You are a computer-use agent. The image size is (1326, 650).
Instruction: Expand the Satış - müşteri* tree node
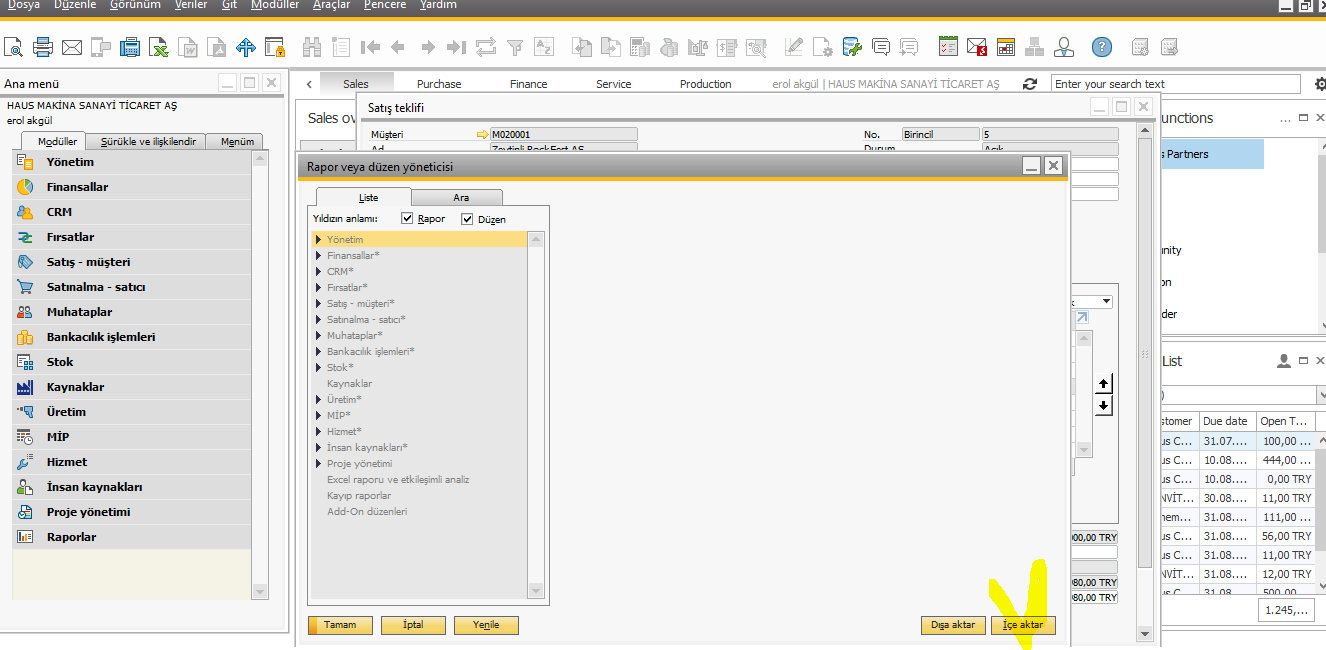318,304
